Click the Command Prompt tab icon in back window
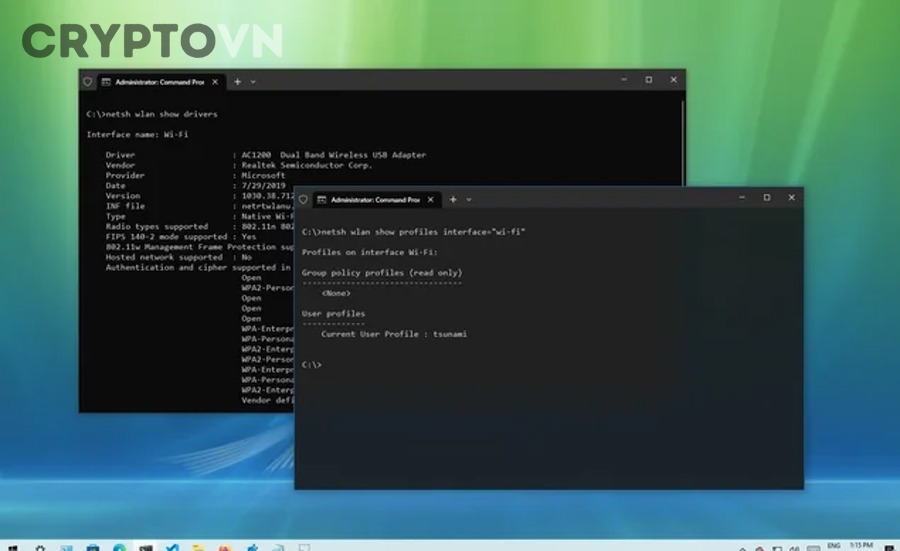The width and height of the screenshot is (900, 551). point(106,82)
